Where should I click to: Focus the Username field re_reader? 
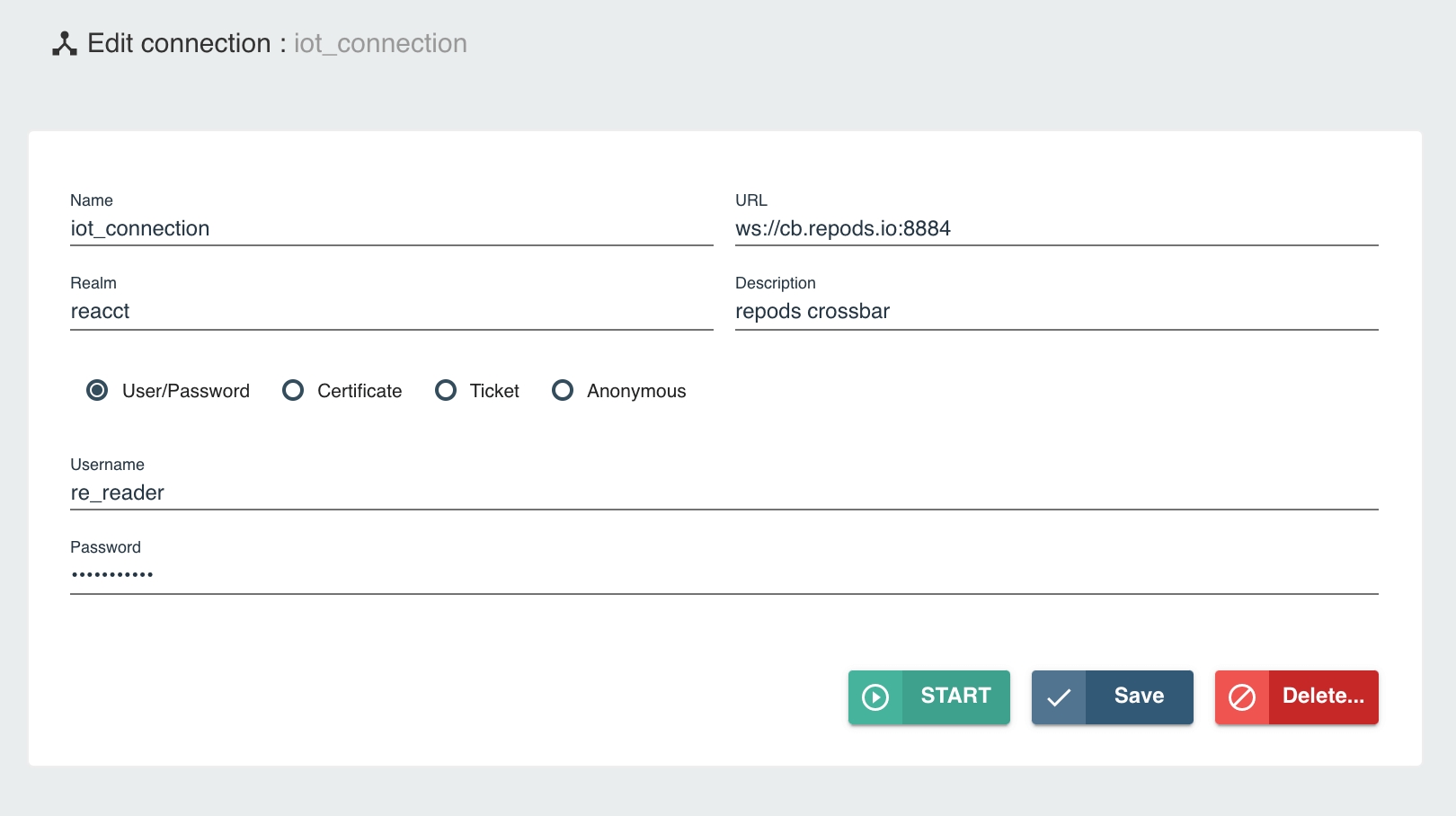click(724, 493)
